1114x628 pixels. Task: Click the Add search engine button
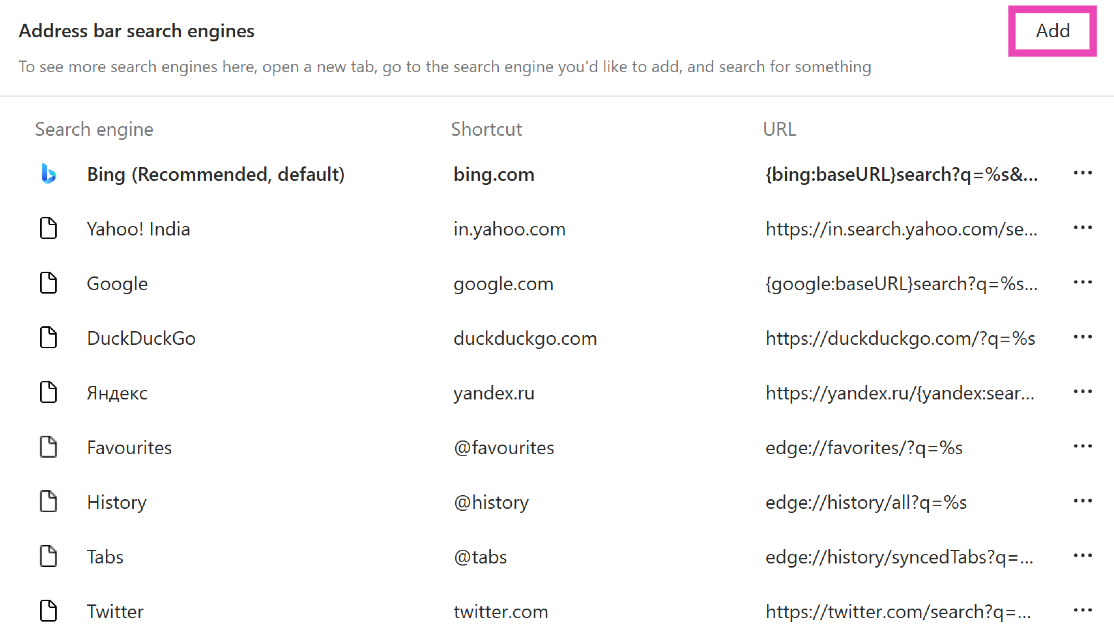click(1052, 31)
